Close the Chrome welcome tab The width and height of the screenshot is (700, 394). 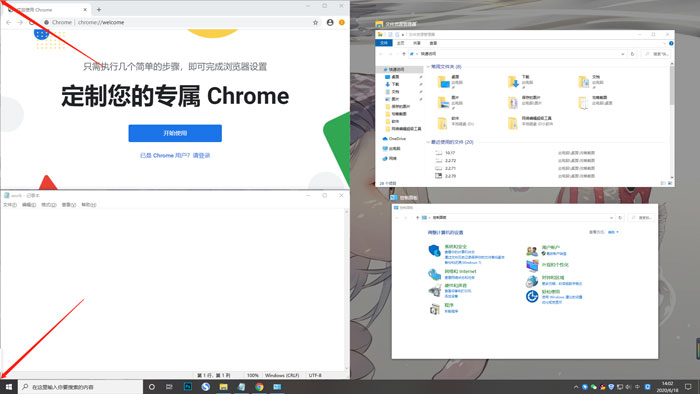click(x=85, y=9)
